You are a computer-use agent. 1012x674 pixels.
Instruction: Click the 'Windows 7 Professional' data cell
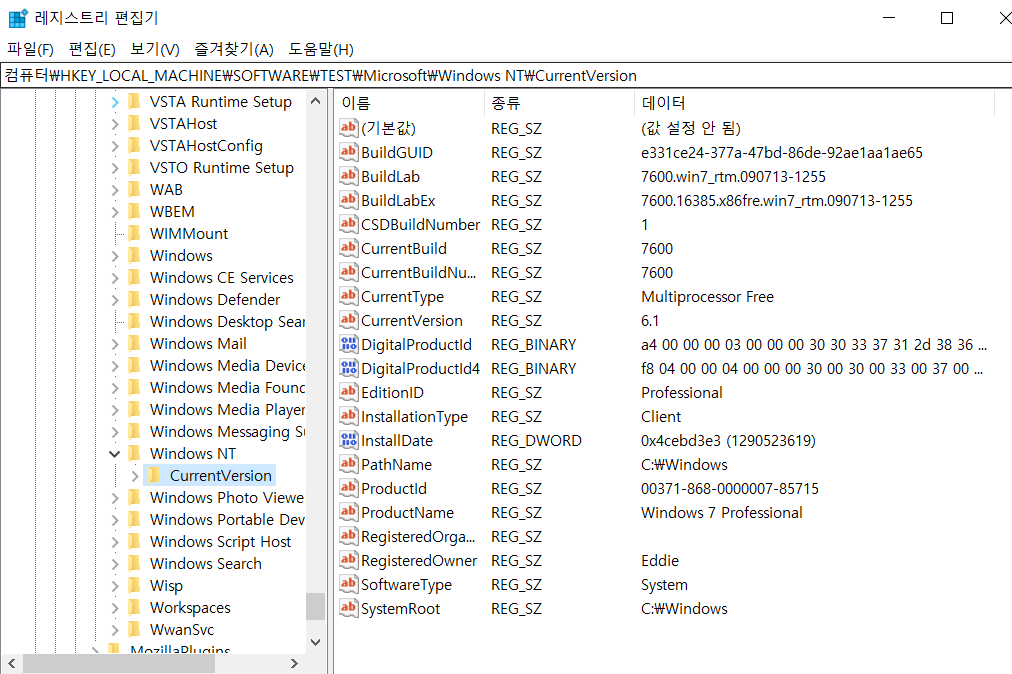pos(722,513)
